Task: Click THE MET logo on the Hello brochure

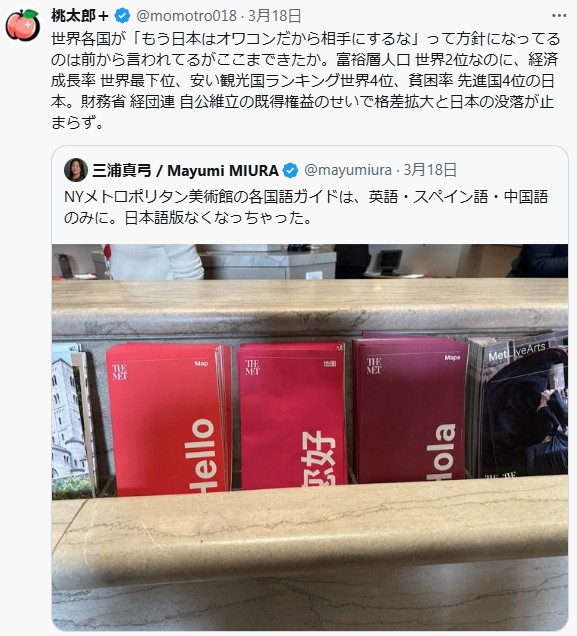Action: point(120,372)
